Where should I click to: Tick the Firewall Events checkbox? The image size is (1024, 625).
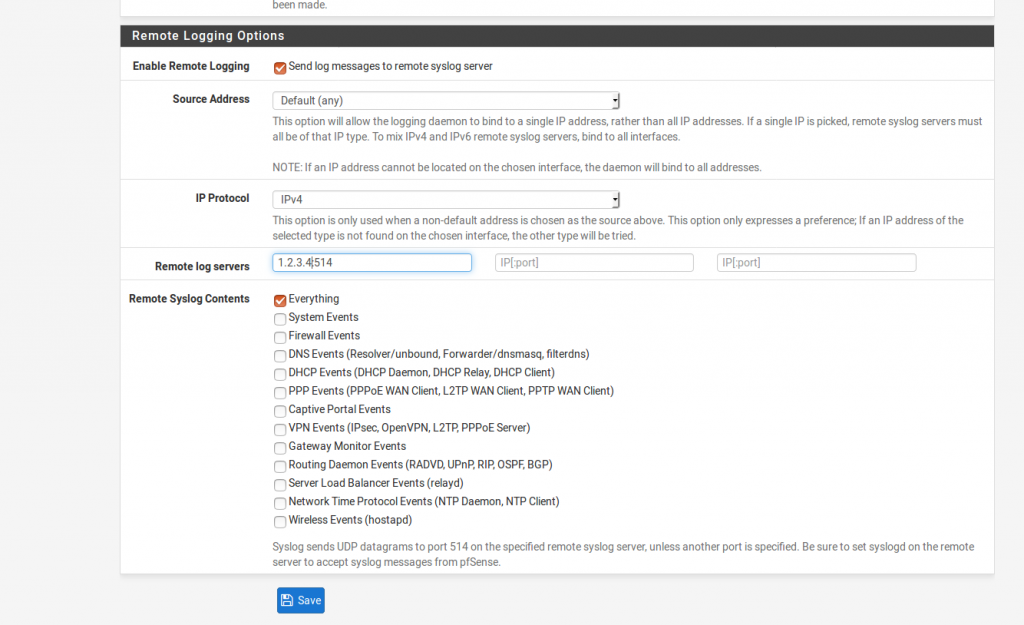click(280, 337)
